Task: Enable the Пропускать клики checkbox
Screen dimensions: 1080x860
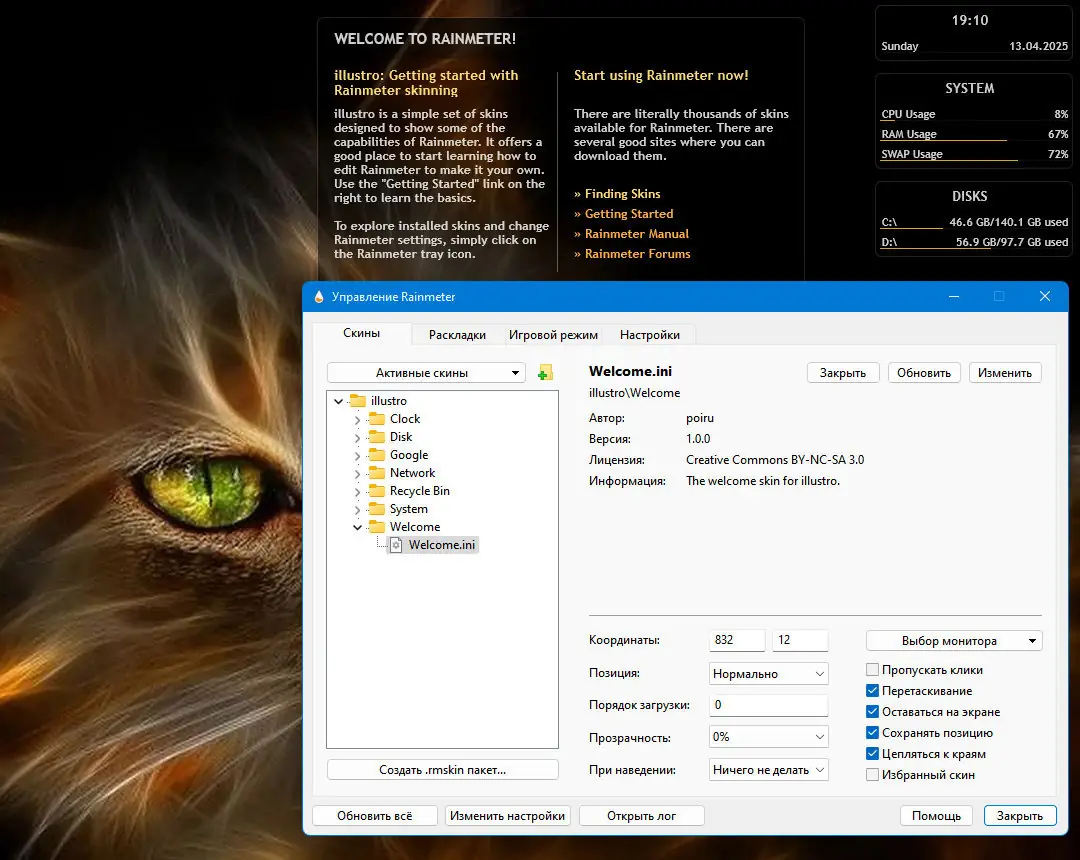Action: click(873, 670)
